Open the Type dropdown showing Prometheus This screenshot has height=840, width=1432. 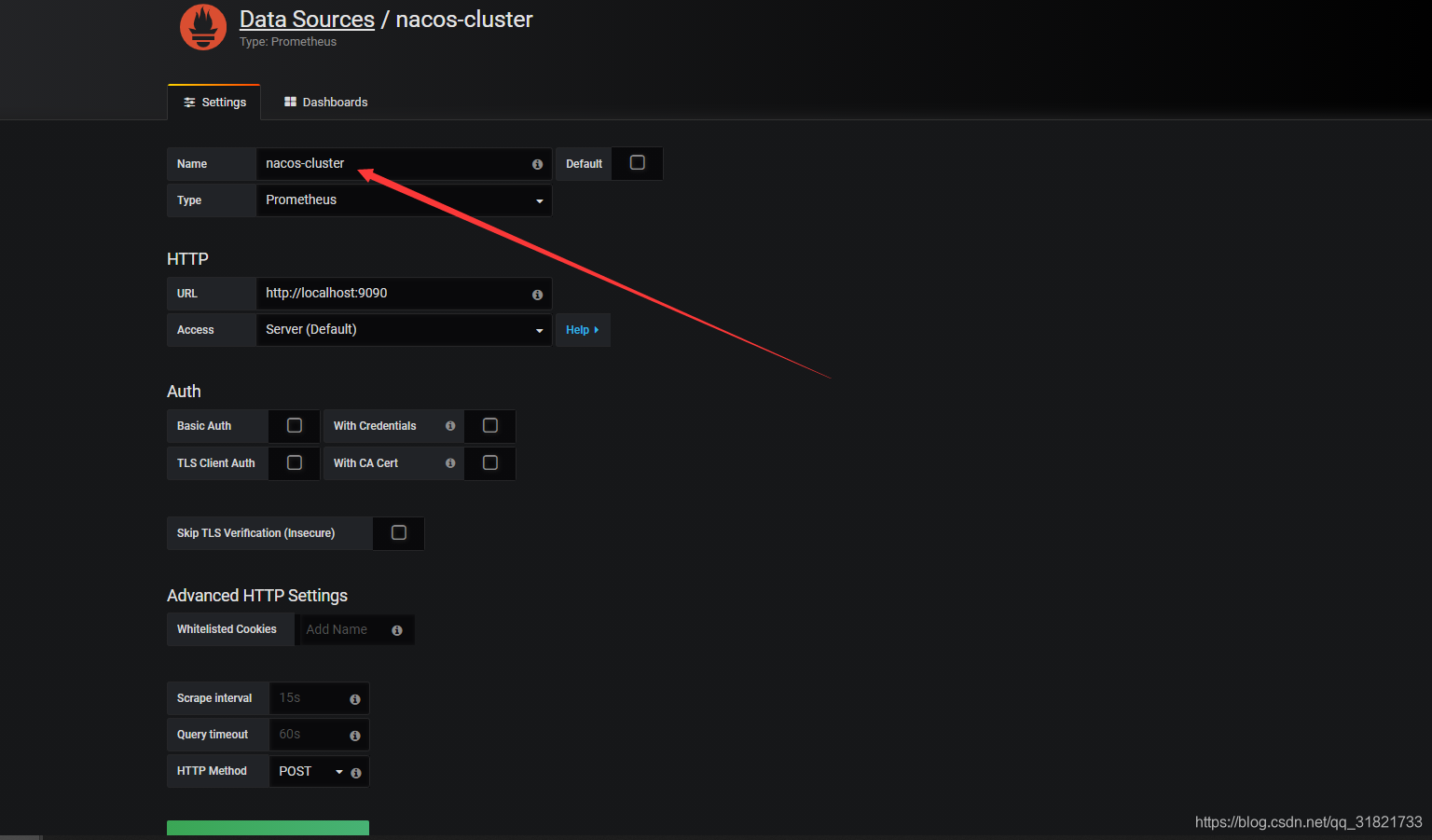pos(404,200)
